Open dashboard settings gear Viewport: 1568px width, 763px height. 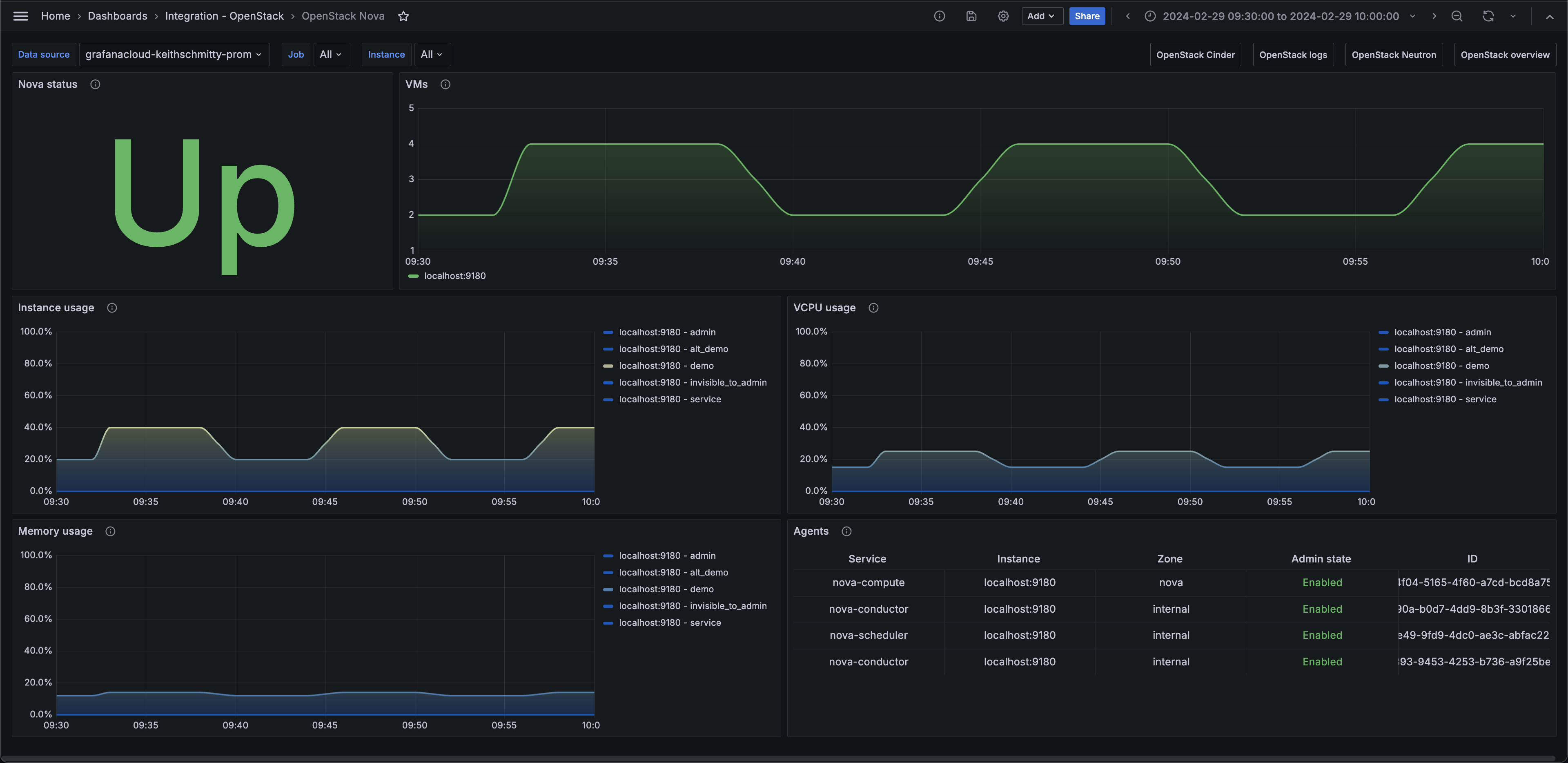[1002, 16]
